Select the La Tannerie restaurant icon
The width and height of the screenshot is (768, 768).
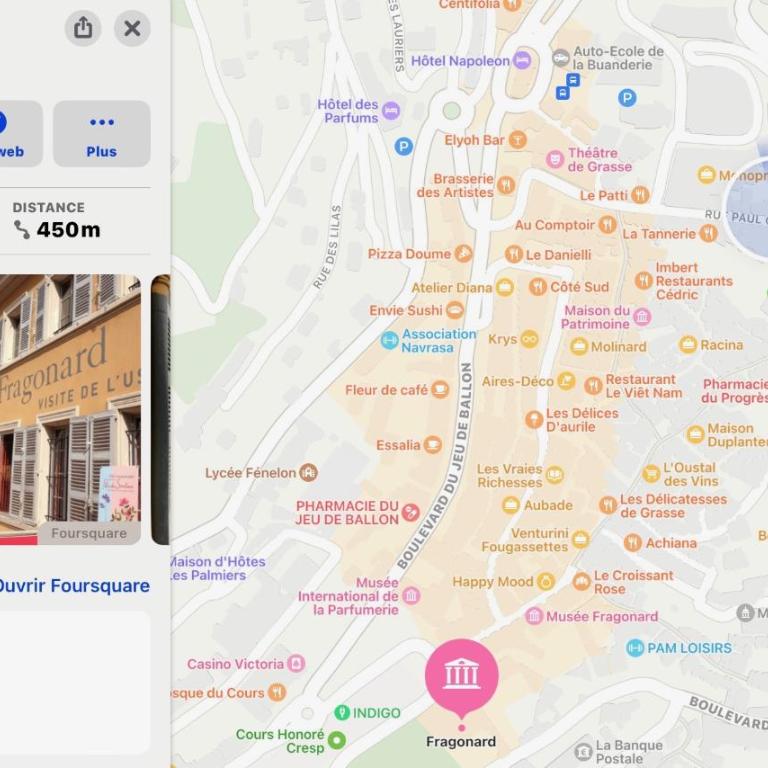pos(708,233)
